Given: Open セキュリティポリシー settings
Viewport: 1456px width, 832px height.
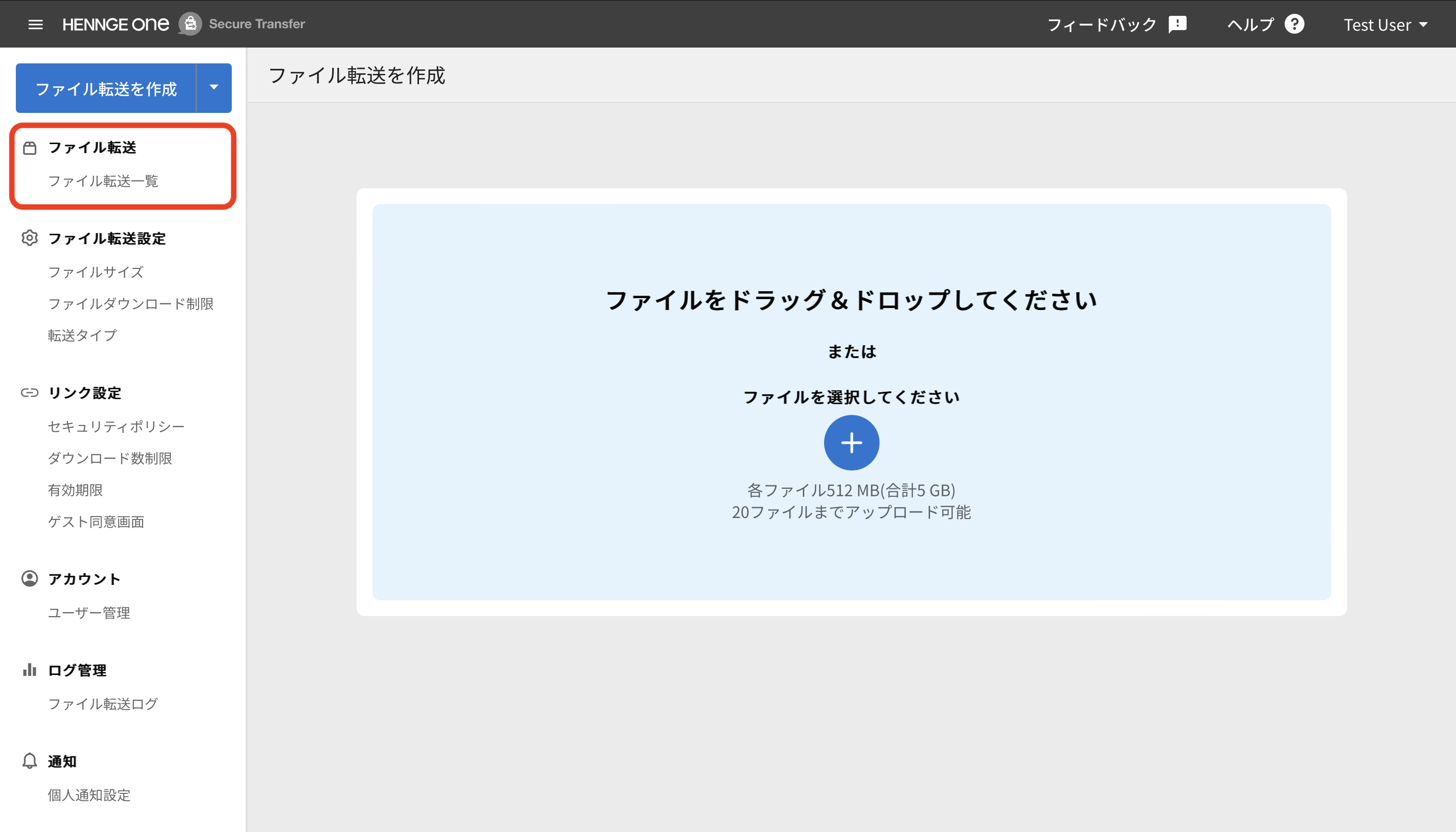Looking at the screenshot, I should point(116,426).
